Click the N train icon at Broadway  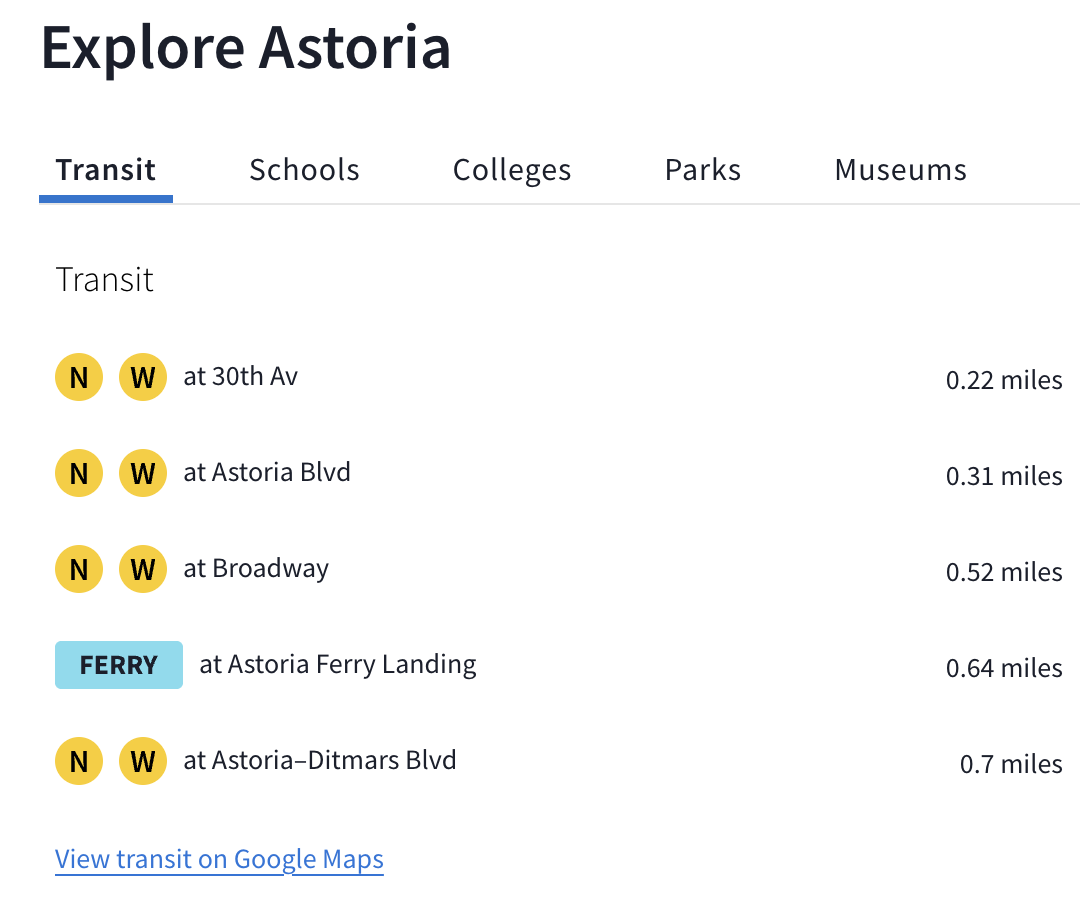[x=79, y=569]
